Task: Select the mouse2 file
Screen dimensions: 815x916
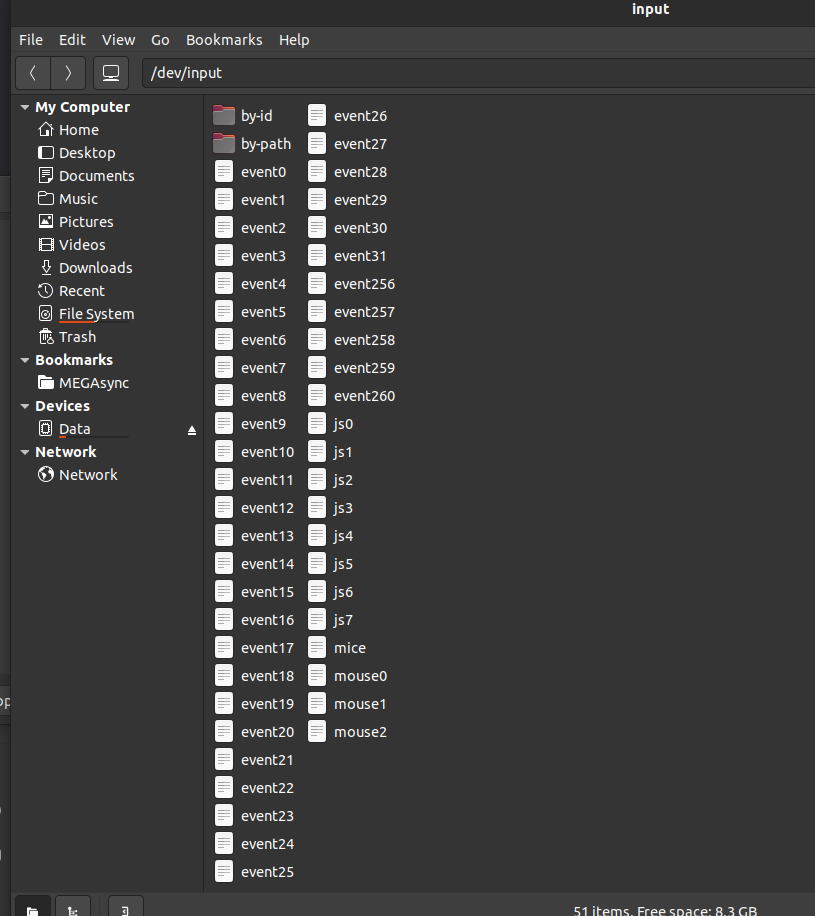Action: coord(348,732)
